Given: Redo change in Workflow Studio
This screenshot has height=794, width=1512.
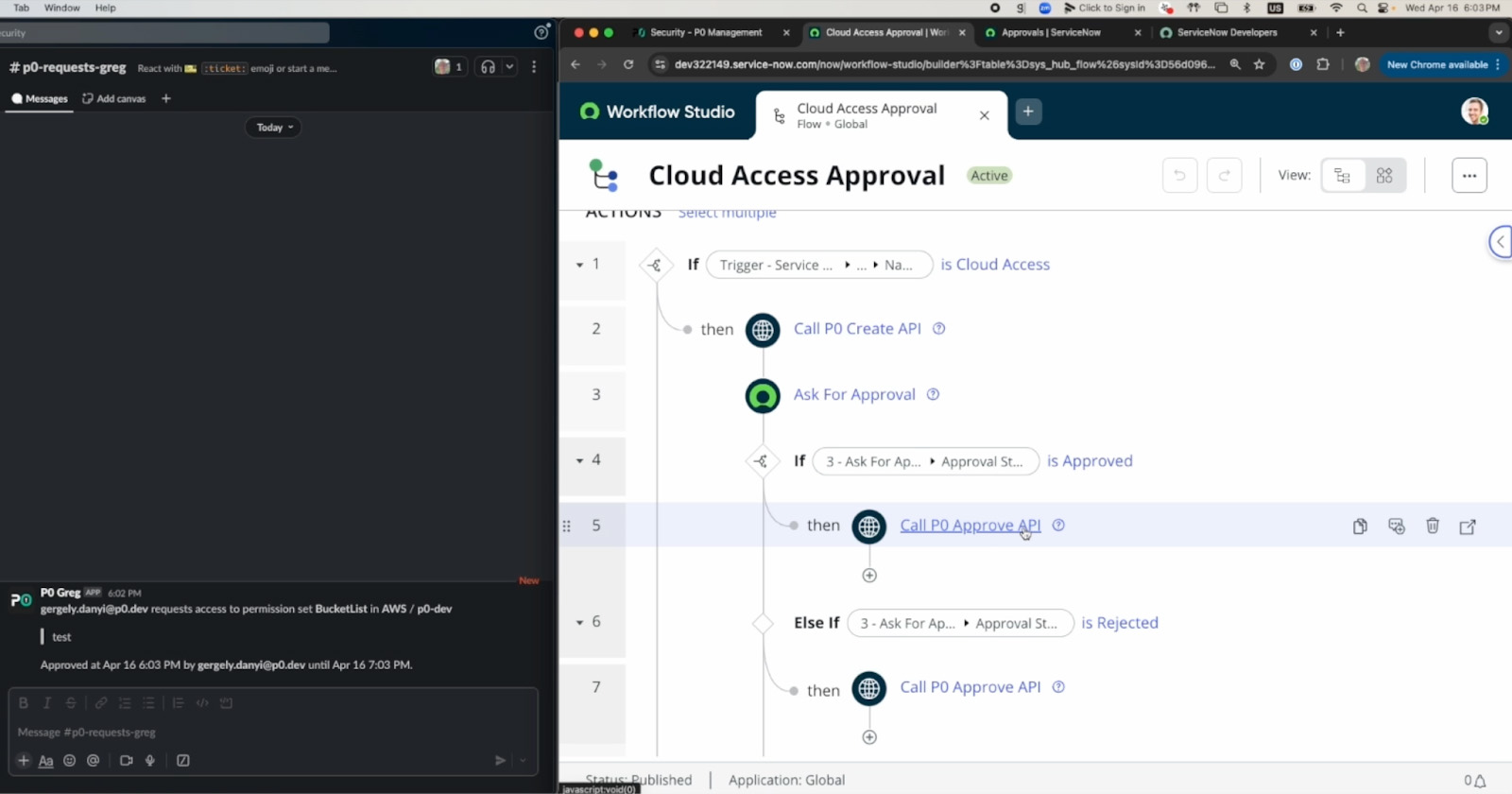Looking at the screenshot, I should pyautogui.click(x=1224, y=176).
